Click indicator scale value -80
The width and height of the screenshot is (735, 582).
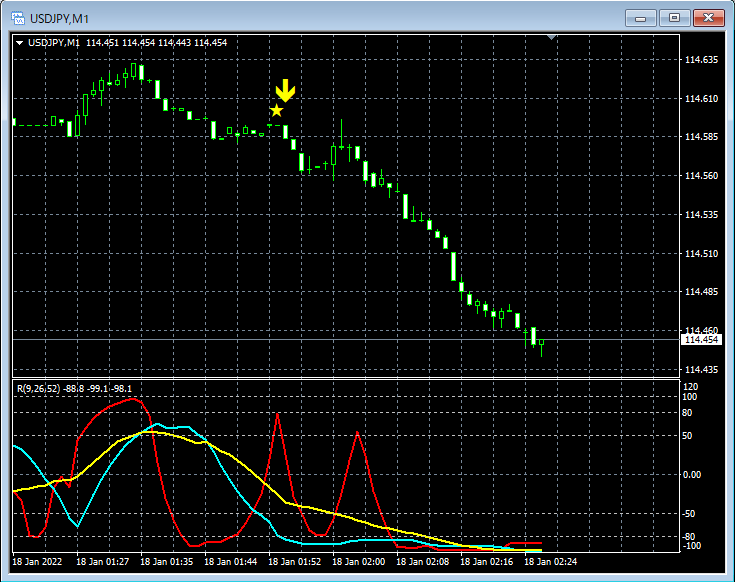point(689,537)
